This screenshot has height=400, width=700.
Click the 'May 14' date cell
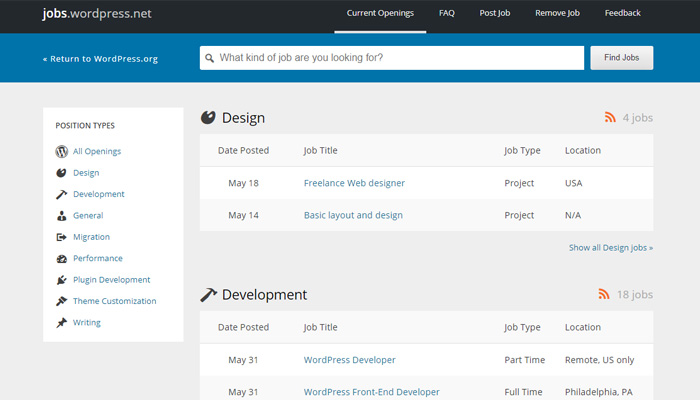243,215
